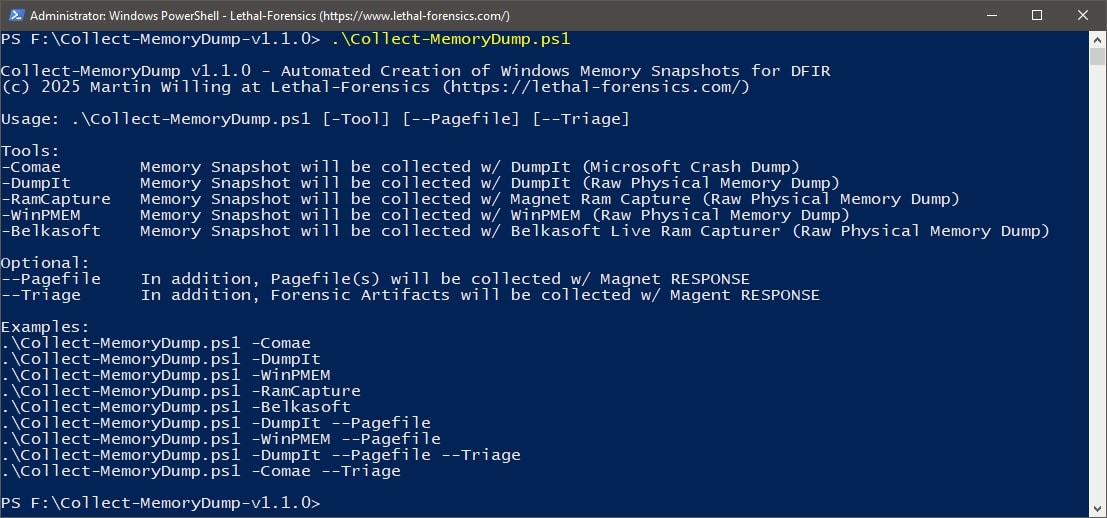Minimize the PowerShell window
The image size is (1107, 518).
coord(991,15)
